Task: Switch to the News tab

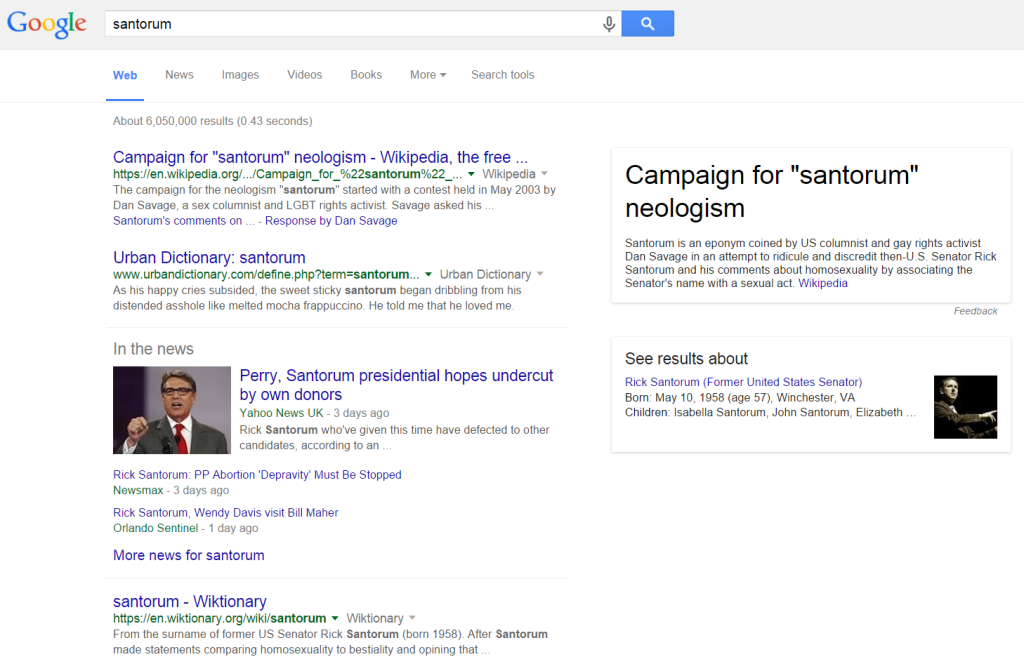Action: (x=179, y=74)
